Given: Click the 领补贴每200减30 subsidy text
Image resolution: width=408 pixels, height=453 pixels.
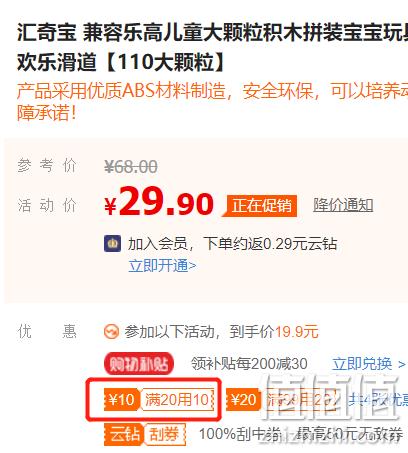Looking at the screenshot, I should click(x=249, y=363).
